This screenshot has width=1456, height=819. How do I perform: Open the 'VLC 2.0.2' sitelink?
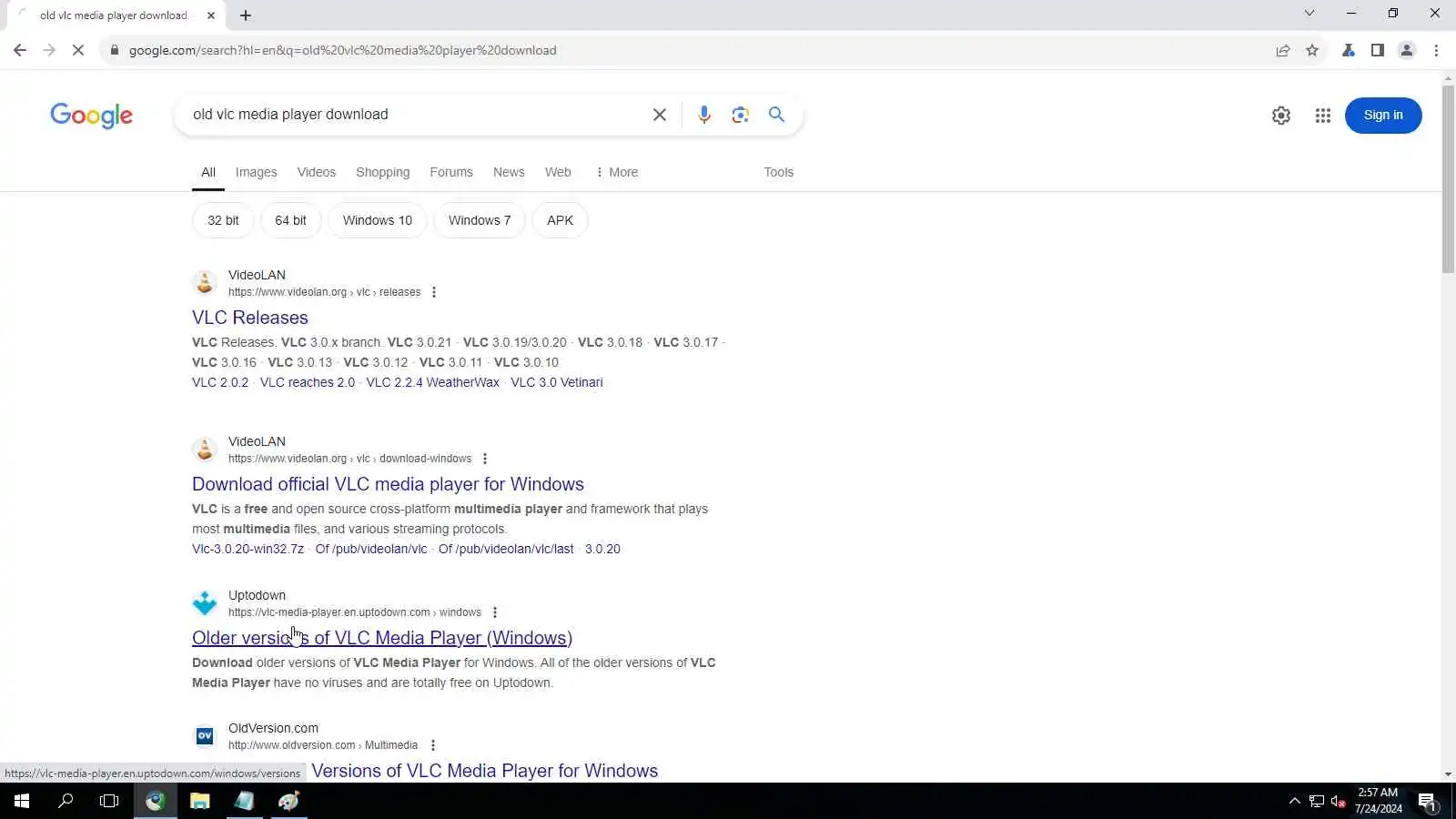click(220, 382)
